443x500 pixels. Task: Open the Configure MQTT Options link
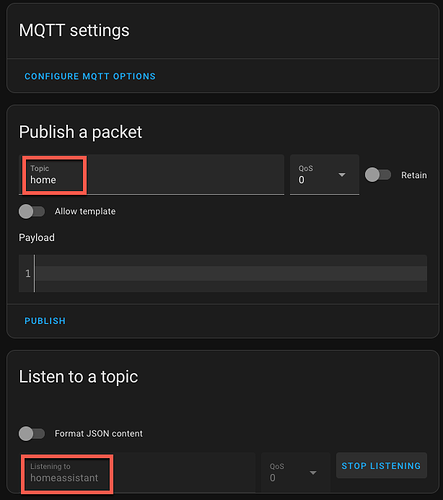click(x=90, y=76)
